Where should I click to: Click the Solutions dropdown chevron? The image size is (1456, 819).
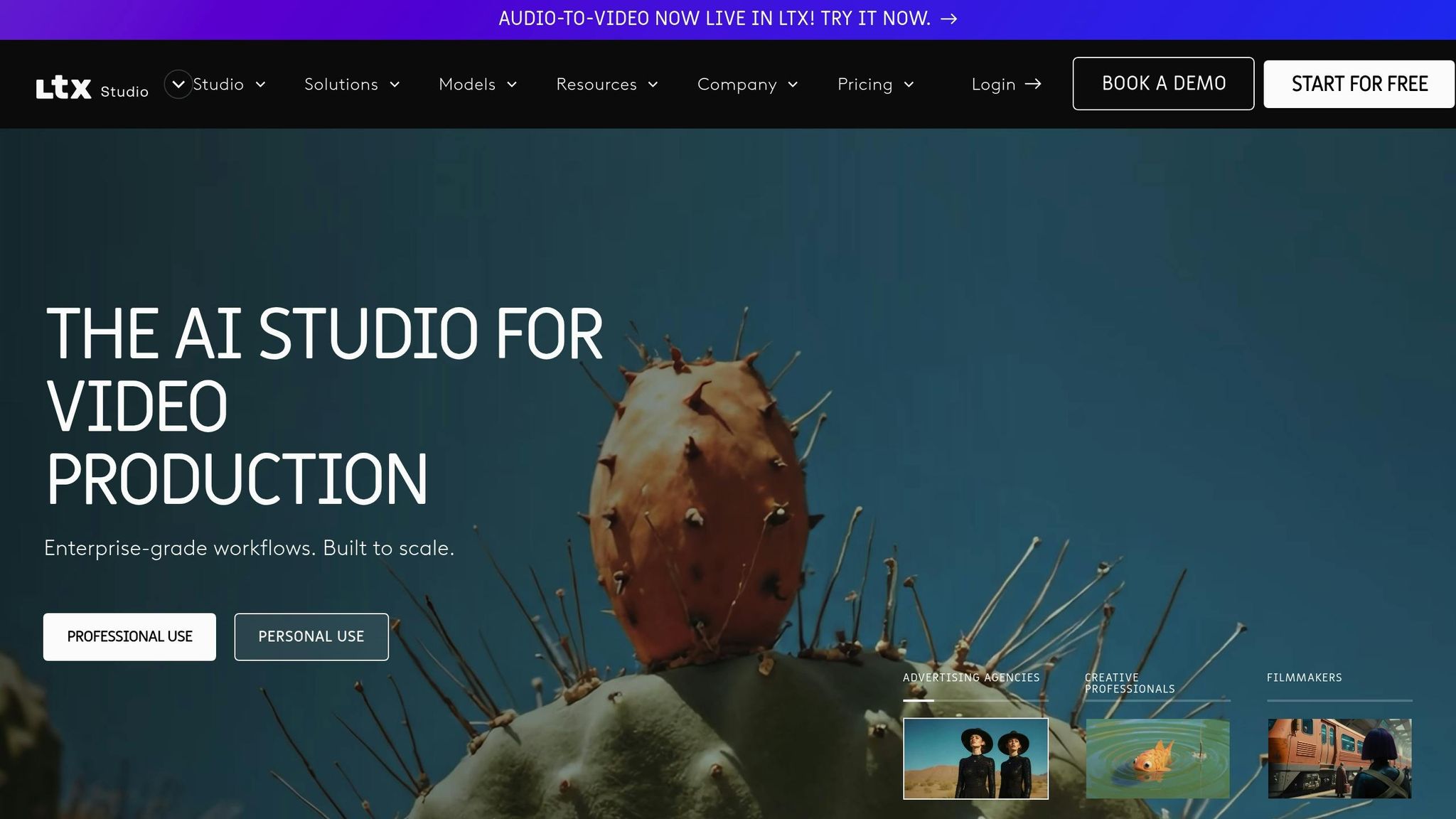pos(395,85)
